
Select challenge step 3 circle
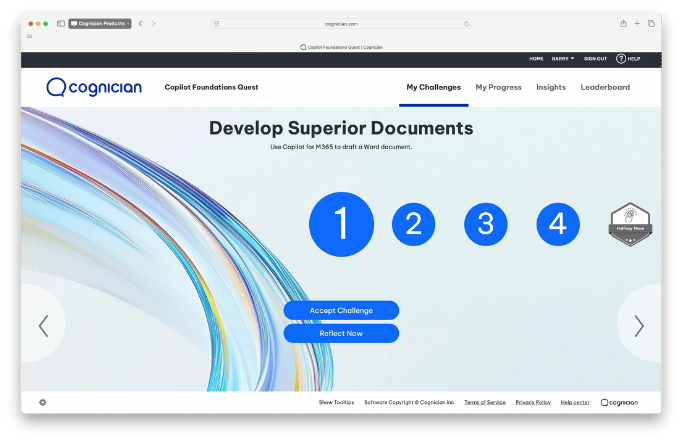pos(485,224)
